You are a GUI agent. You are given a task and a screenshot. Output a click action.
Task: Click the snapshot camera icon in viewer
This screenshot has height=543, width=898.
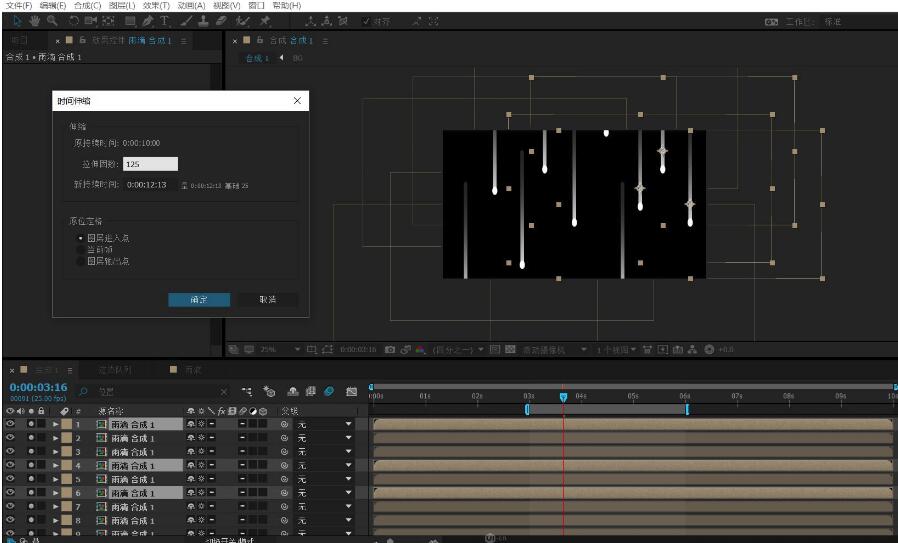click(390, 350)
